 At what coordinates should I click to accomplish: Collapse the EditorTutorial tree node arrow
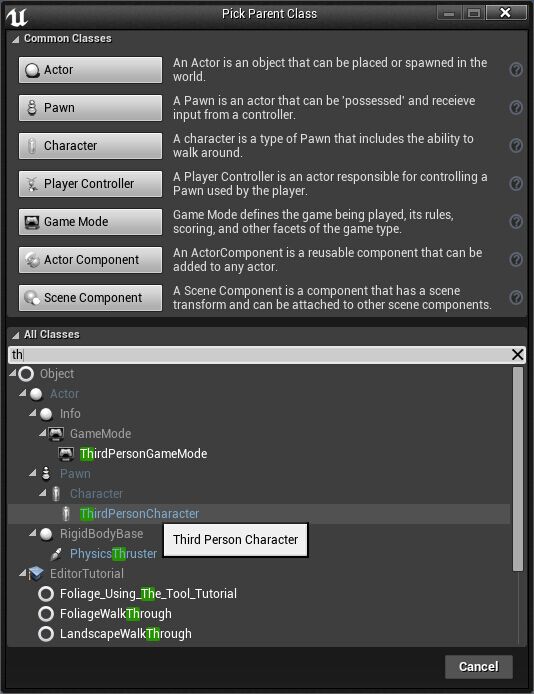coord(23,573)
